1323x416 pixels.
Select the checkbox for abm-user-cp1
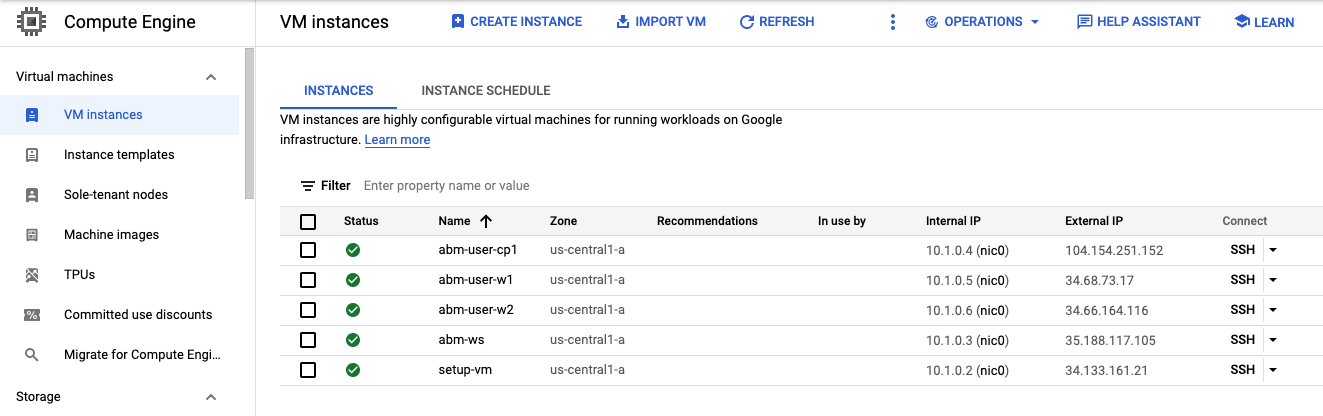pyautogui.click(x=308, y=250)
